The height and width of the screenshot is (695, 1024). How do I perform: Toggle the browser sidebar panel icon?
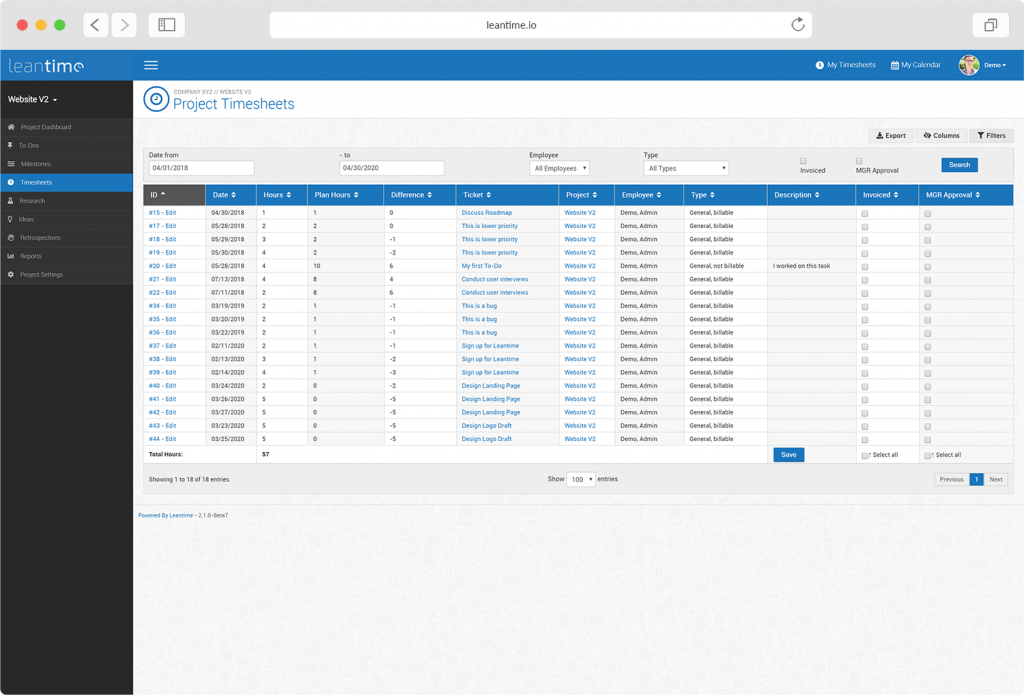pos(167,25)
